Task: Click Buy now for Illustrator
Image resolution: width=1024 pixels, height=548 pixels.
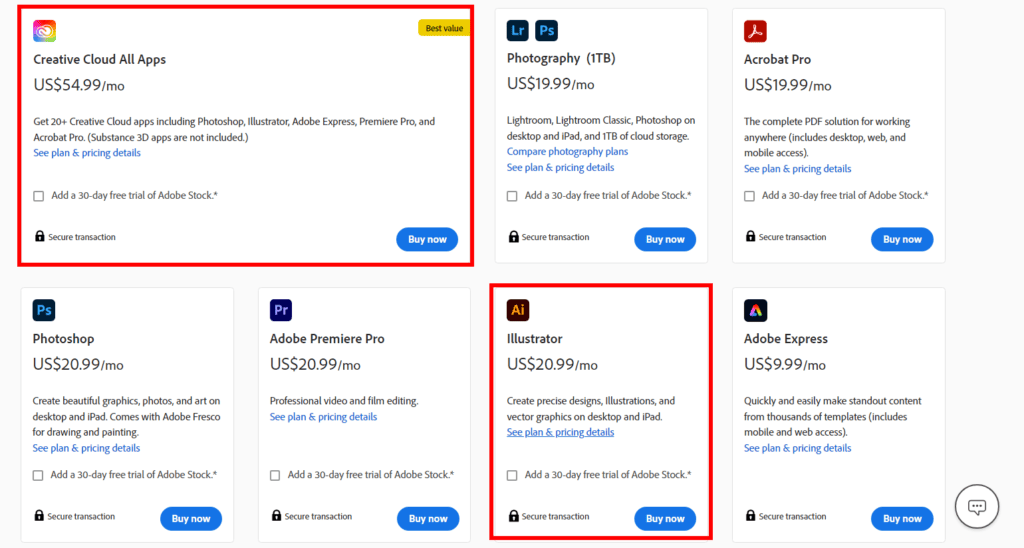Action: (665, 519)
